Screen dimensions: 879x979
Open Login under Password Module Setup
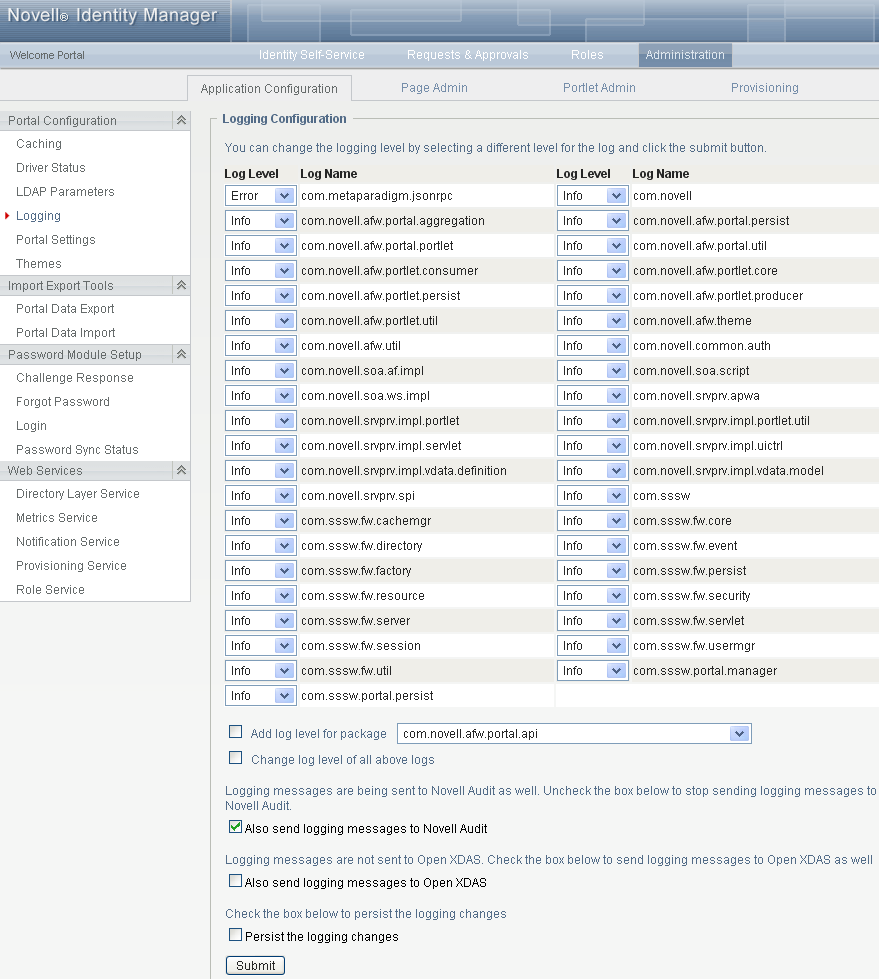coord(31,426)
